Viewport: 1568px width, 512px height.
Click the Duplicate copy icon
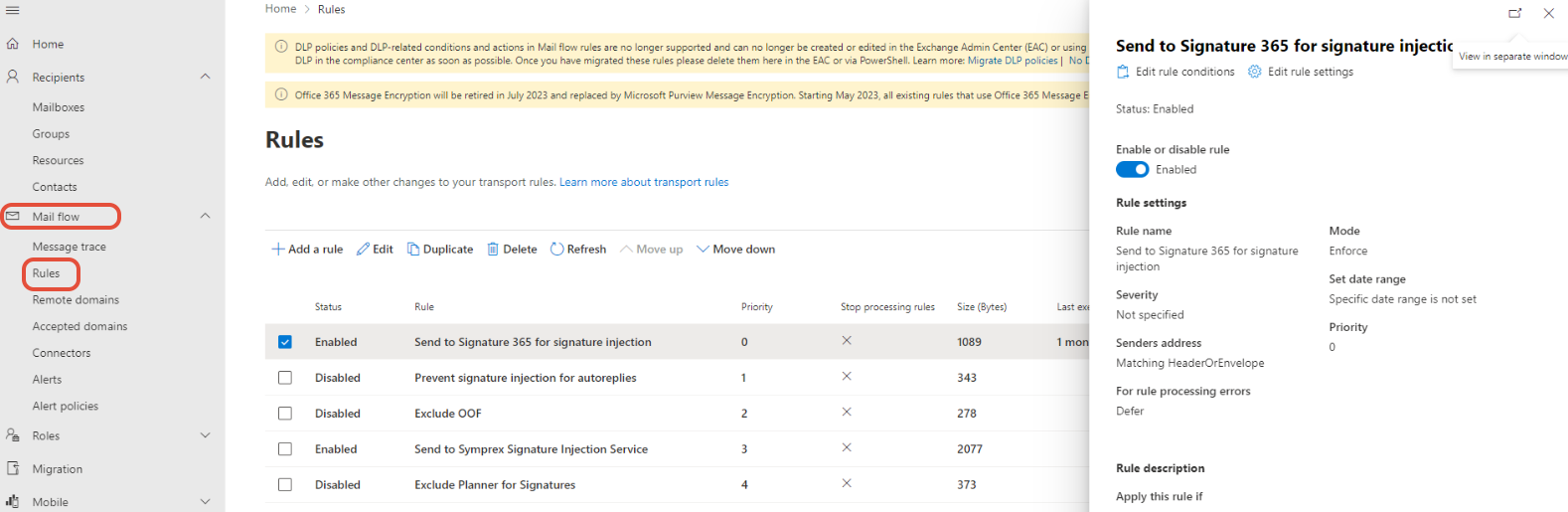(x=413, y=250)
